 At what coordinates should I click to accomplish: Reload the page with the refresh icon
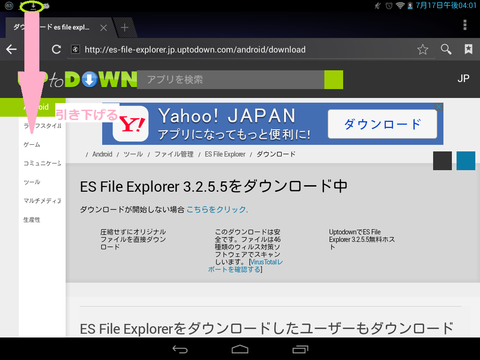click(x=56, y=49)
